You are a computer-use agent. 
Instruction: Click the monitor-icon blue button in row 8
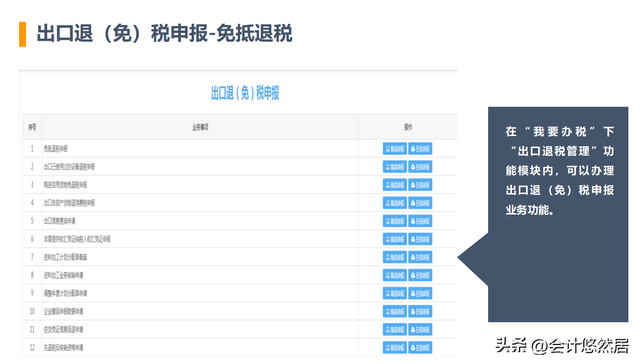pyautogui.click(x=394, y=275)
